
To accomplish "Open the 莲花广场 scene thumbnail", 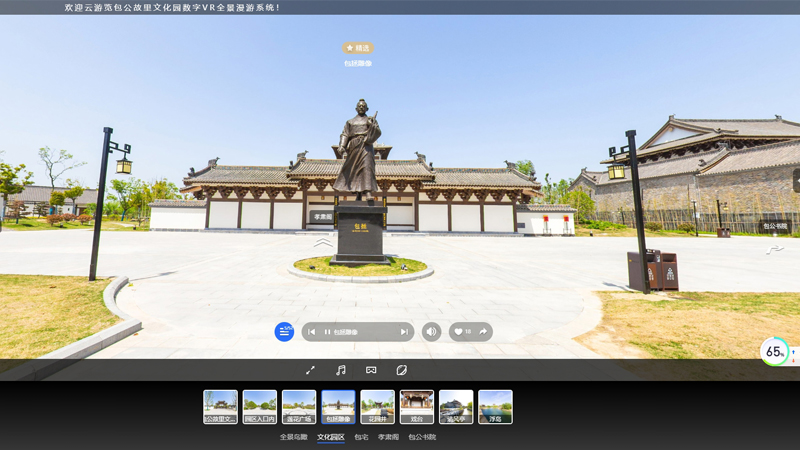I will pyautogui.click(x=299, y=407).
